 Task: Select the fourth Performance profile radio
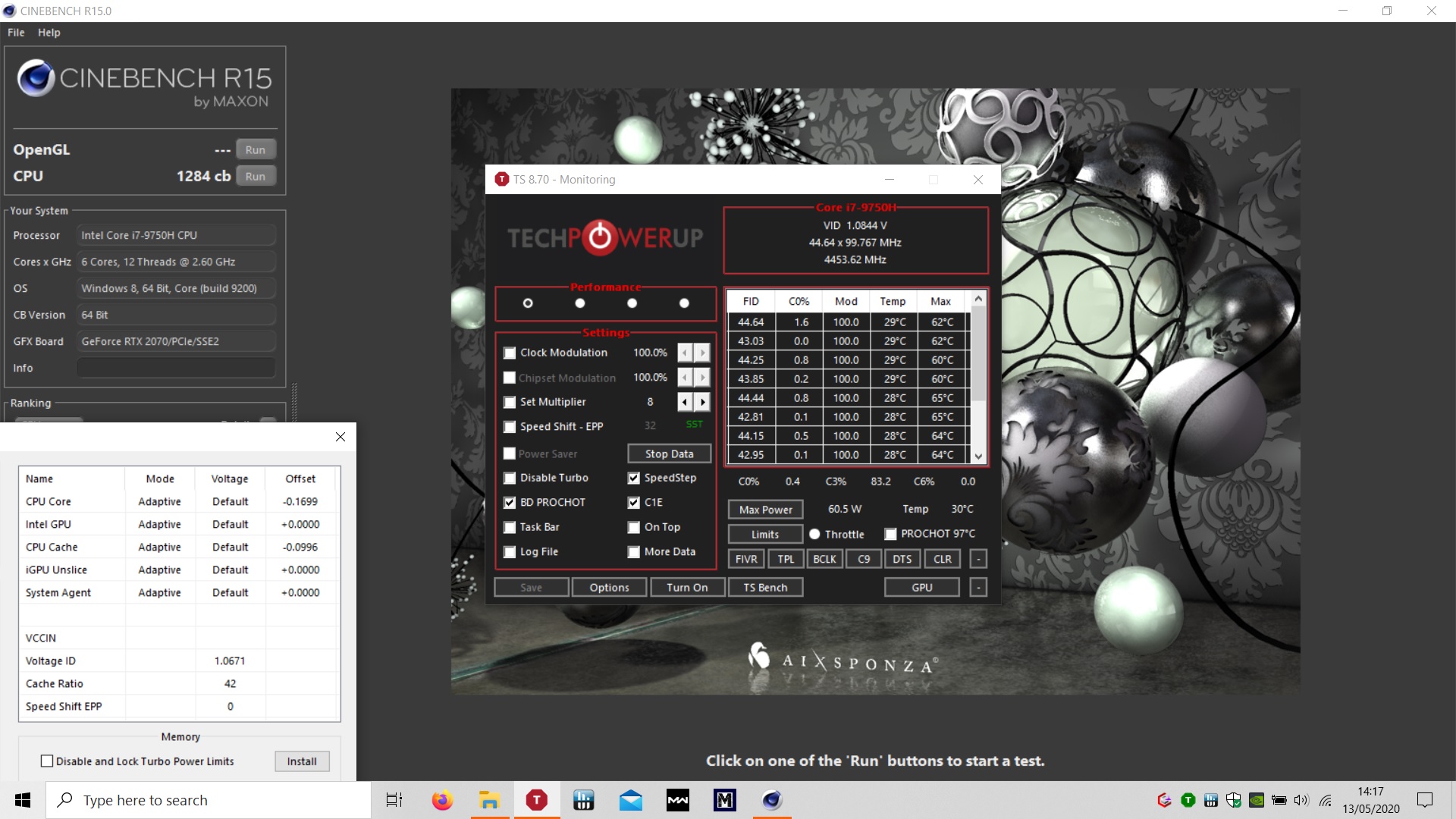click(x=684, y=303)
